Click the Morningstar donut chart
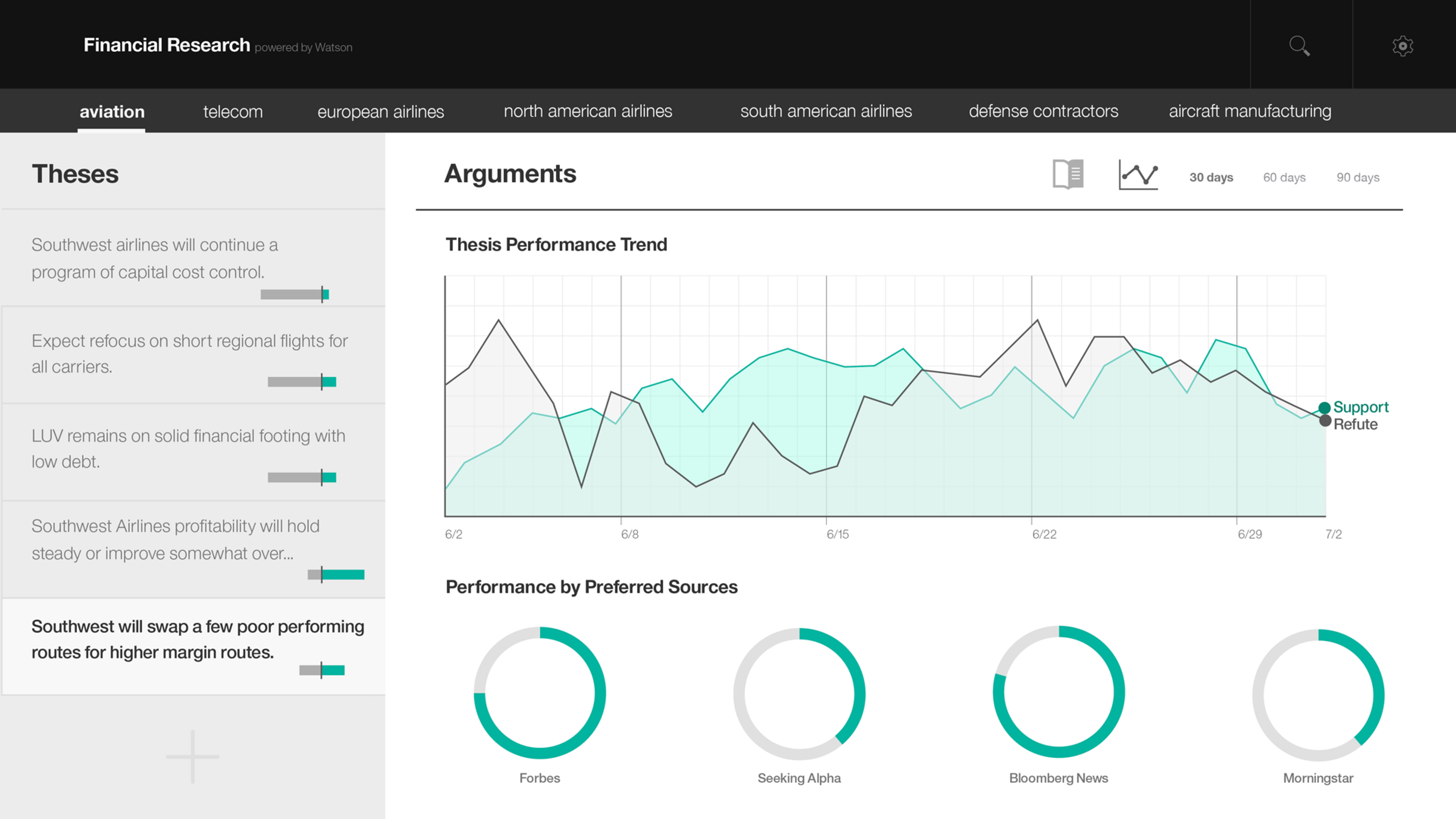1456x819 pixels. 1318,695
